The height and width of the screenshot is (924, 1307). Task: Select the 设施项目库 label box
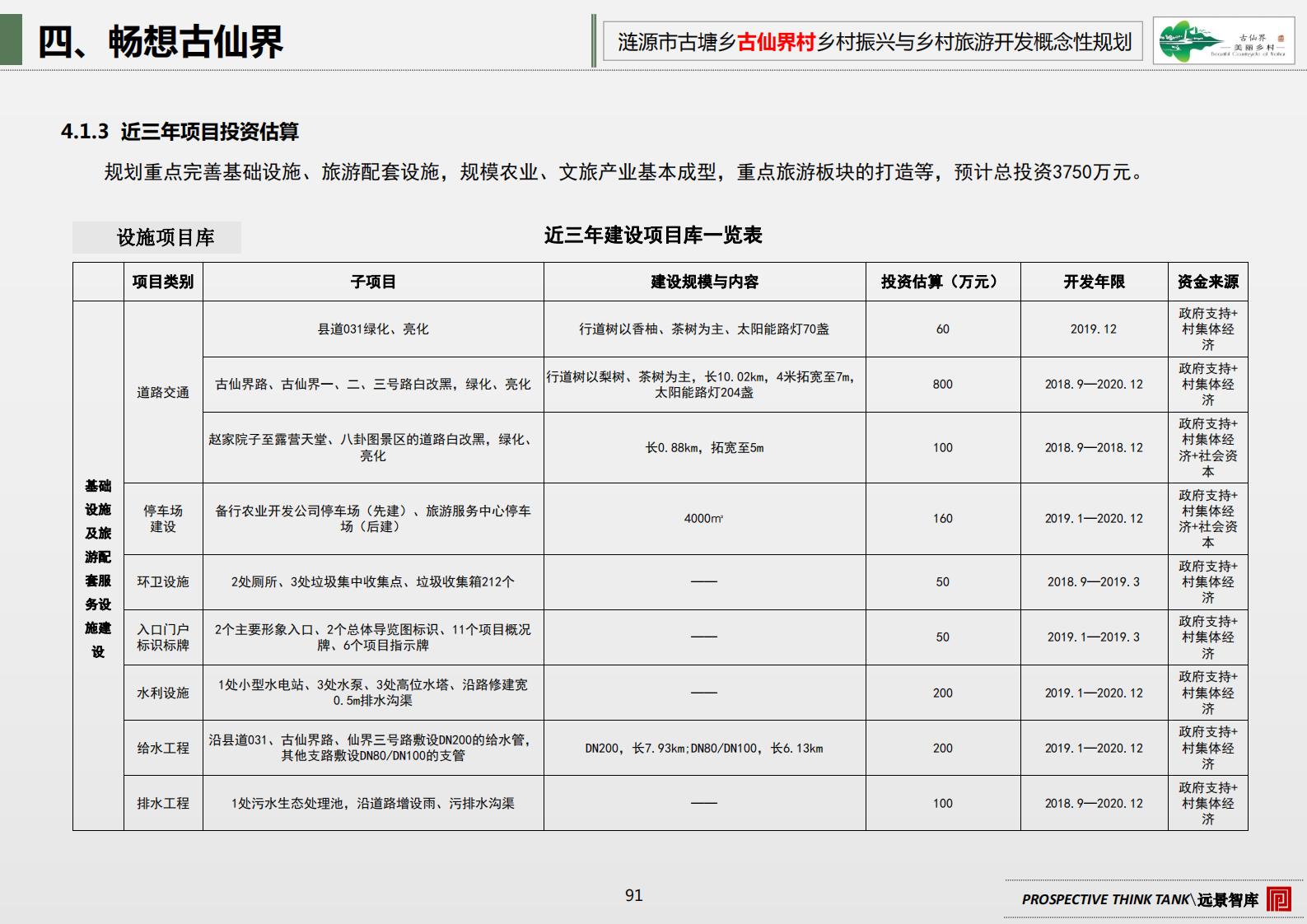pyautogui.click(x=156, y=237)
